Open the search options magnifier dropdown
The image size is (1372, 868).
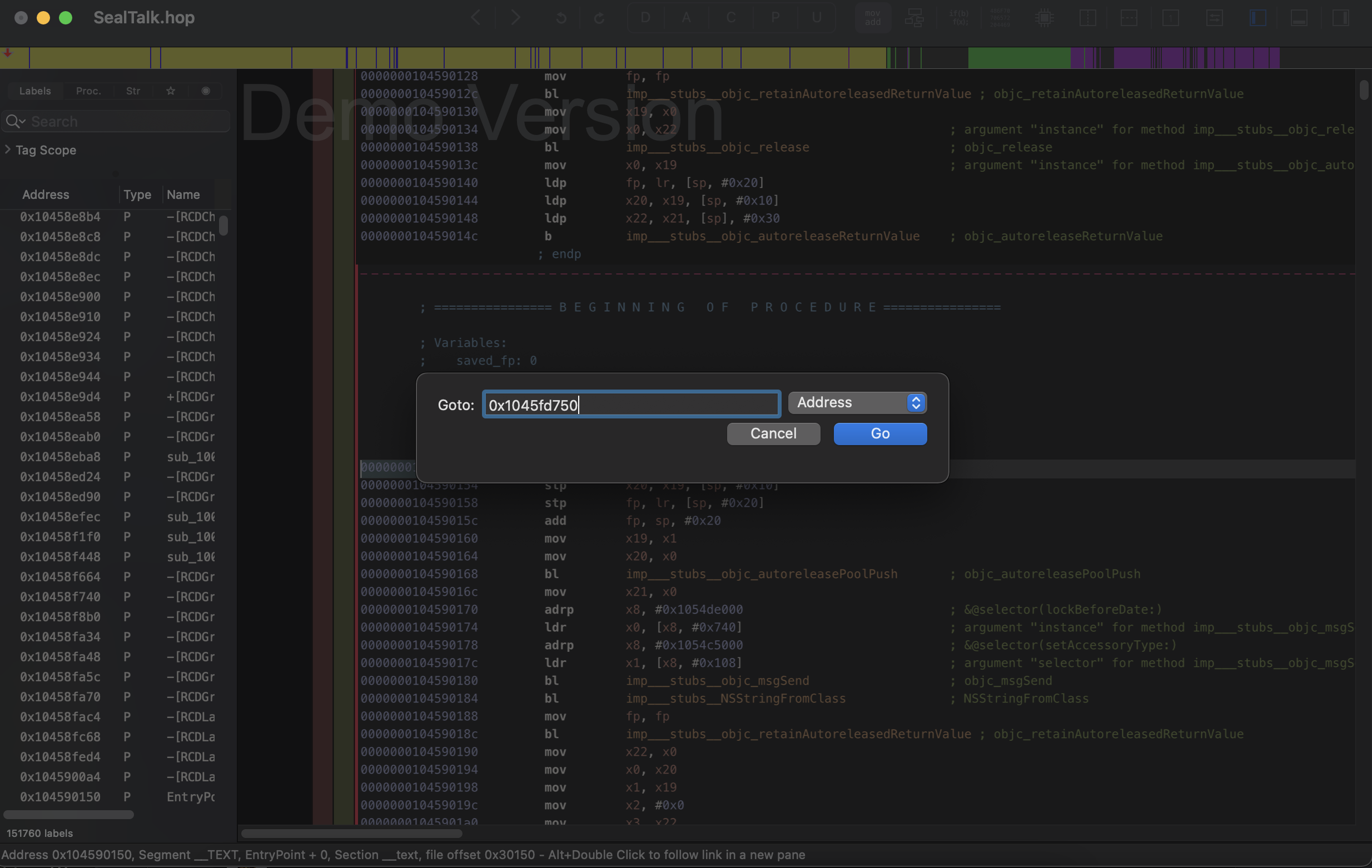coord(15,121)
